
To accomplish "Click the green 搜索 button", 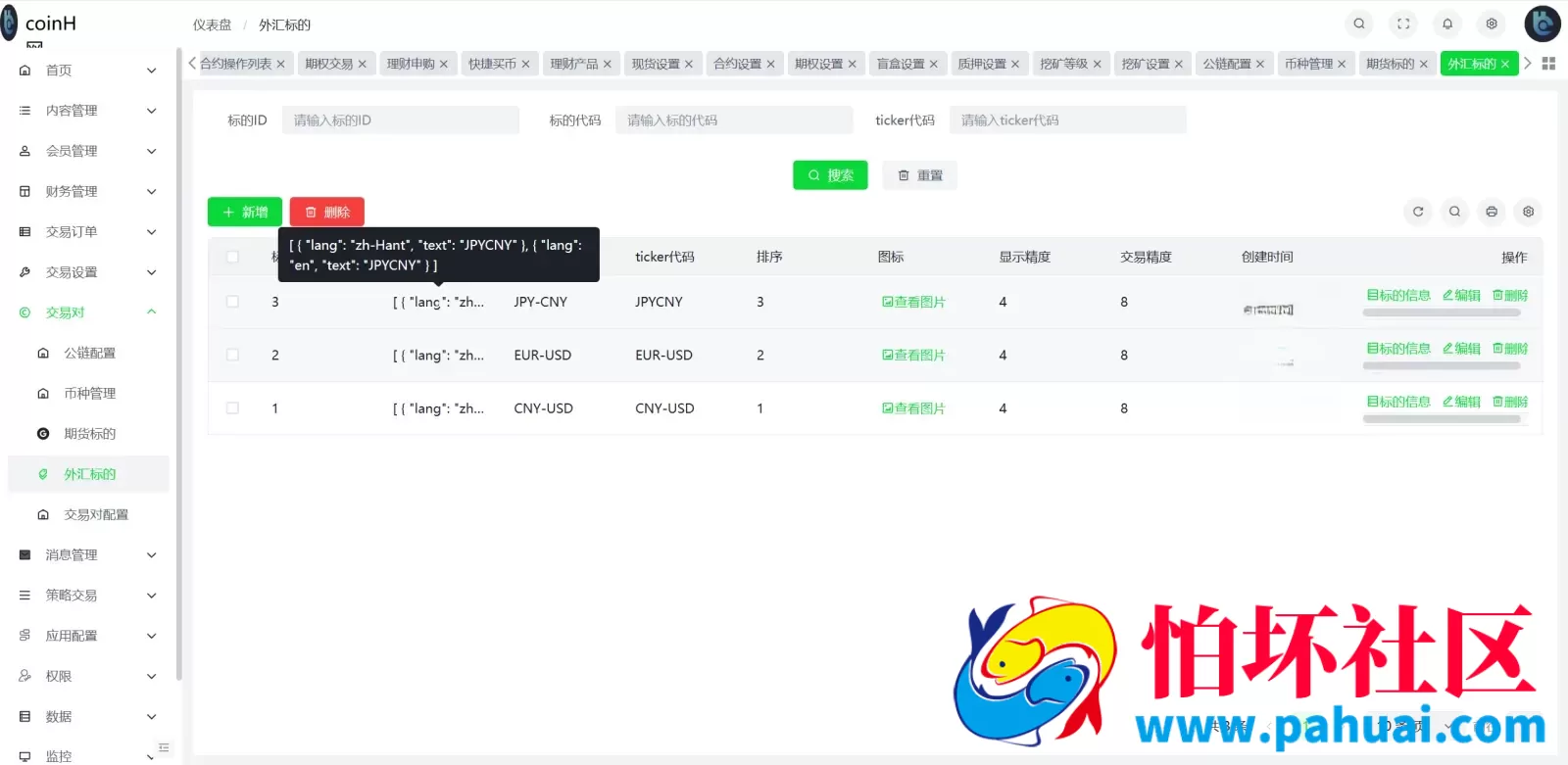I will pyautogui.click(x=830, y=175).
